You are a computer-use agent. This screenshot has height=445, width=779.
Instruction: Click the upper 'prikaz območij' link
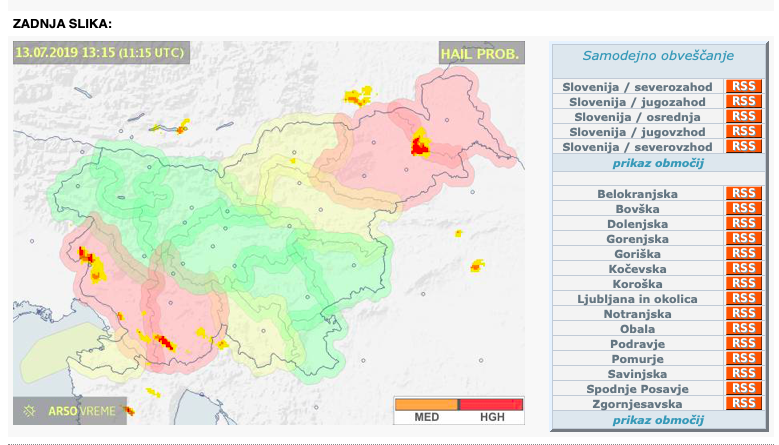(658, 162)
